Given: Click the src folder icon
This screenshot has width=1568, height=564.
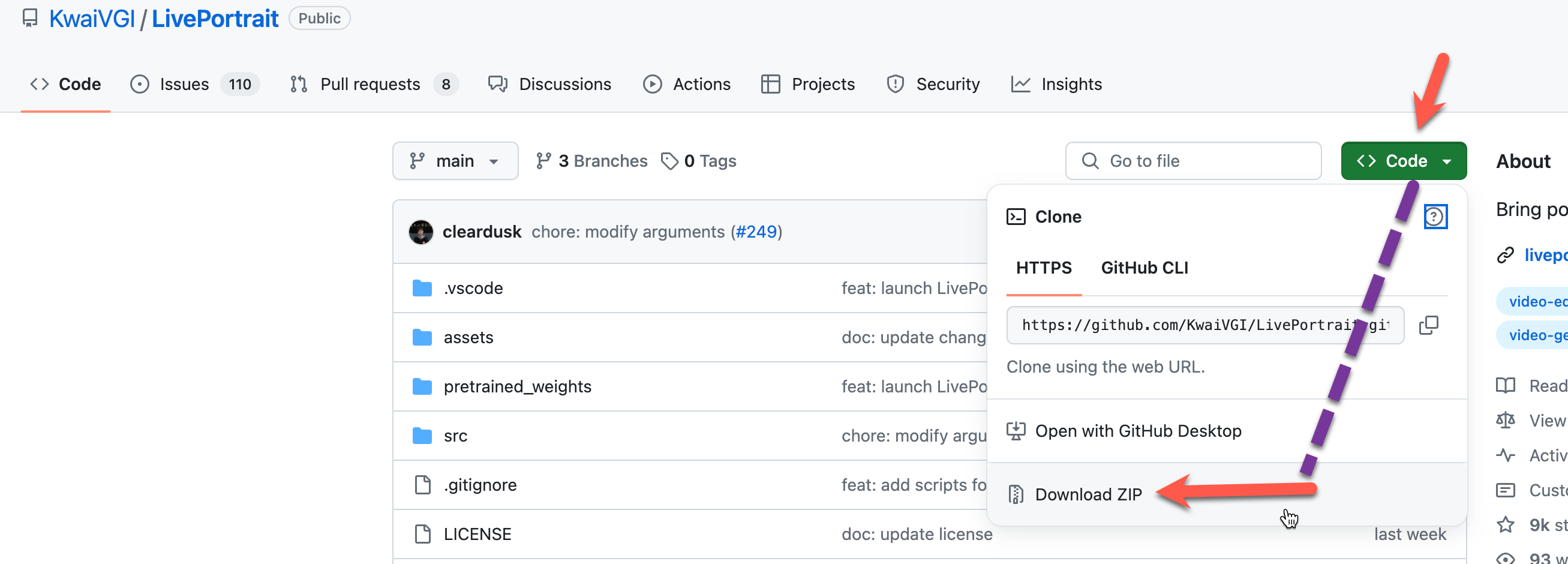Looking at the screenshot, I should (x=422, y=436).
